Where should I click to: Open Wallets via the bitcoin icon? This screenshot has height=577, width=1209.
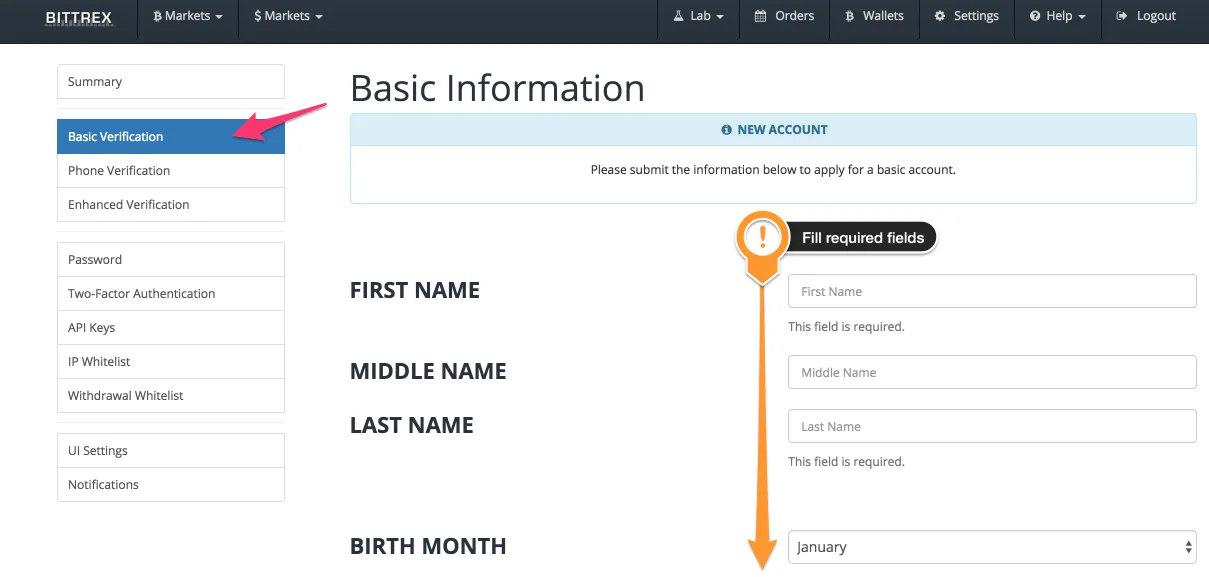850,17
